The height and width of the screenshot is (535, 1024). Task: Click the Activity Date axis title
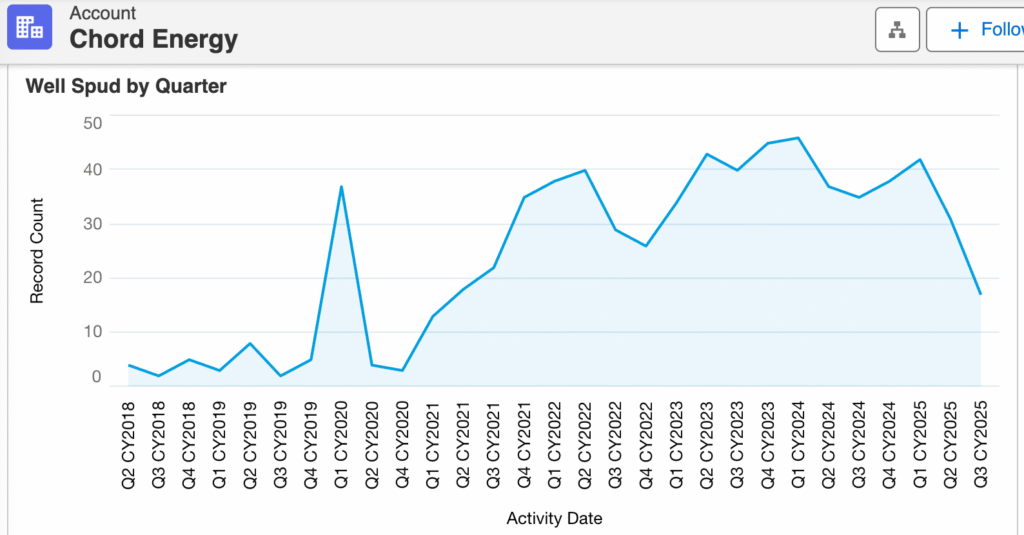554,519
